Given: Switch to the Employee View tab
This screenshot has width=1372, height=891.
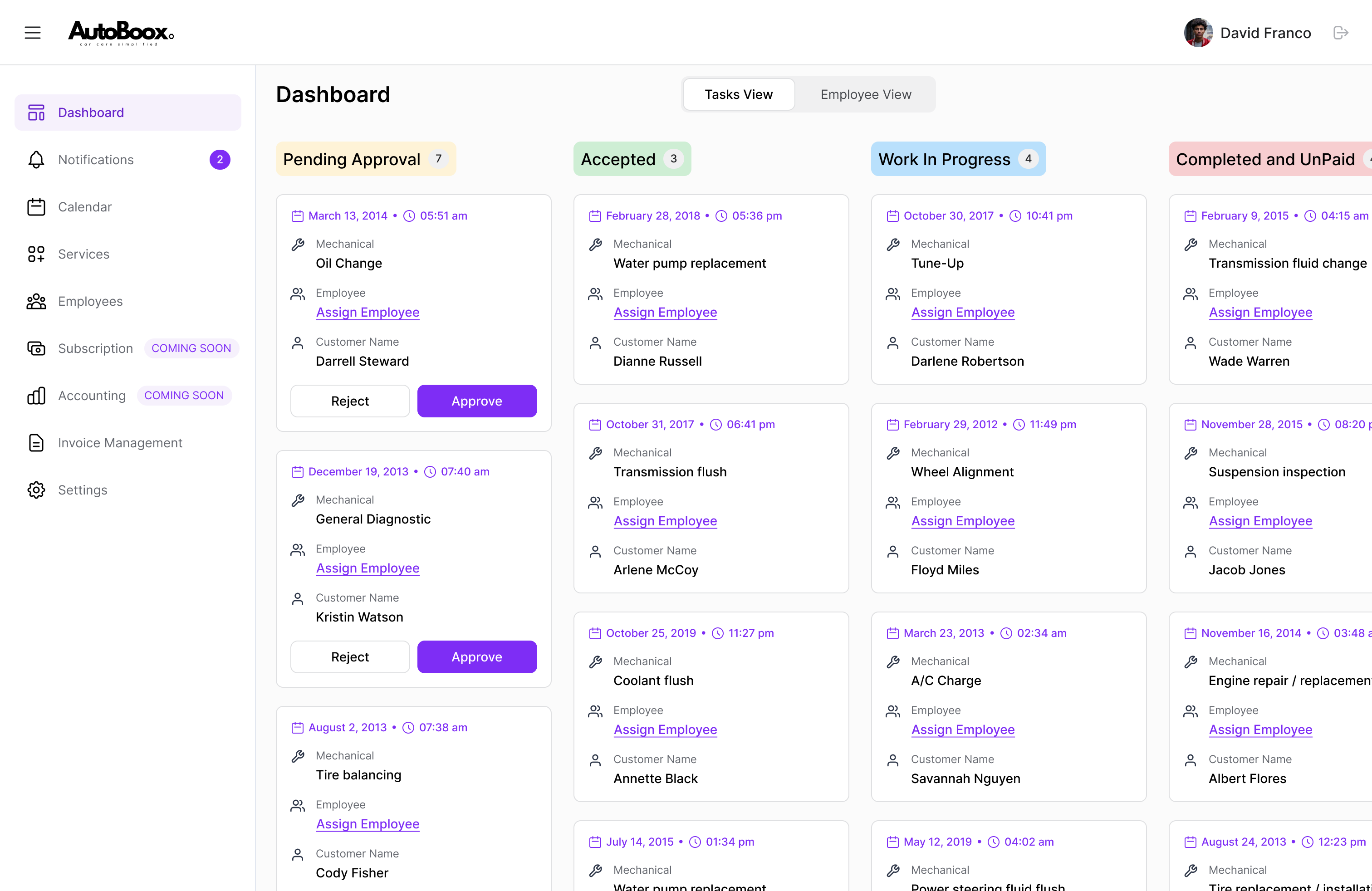Looking at the screenshot, I should (866, 94).
